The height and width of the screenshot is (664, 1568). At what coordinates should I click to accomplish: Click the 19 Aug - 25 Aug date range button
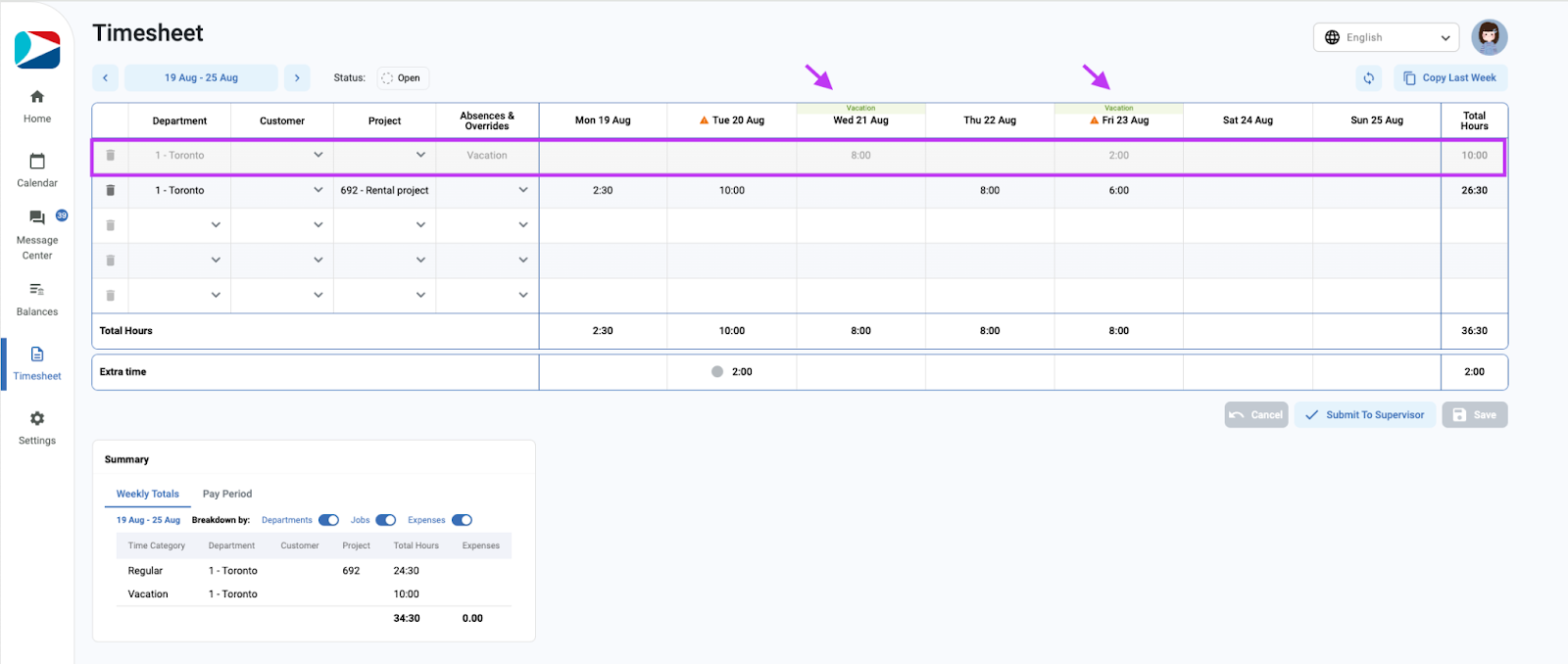[201, 77]
